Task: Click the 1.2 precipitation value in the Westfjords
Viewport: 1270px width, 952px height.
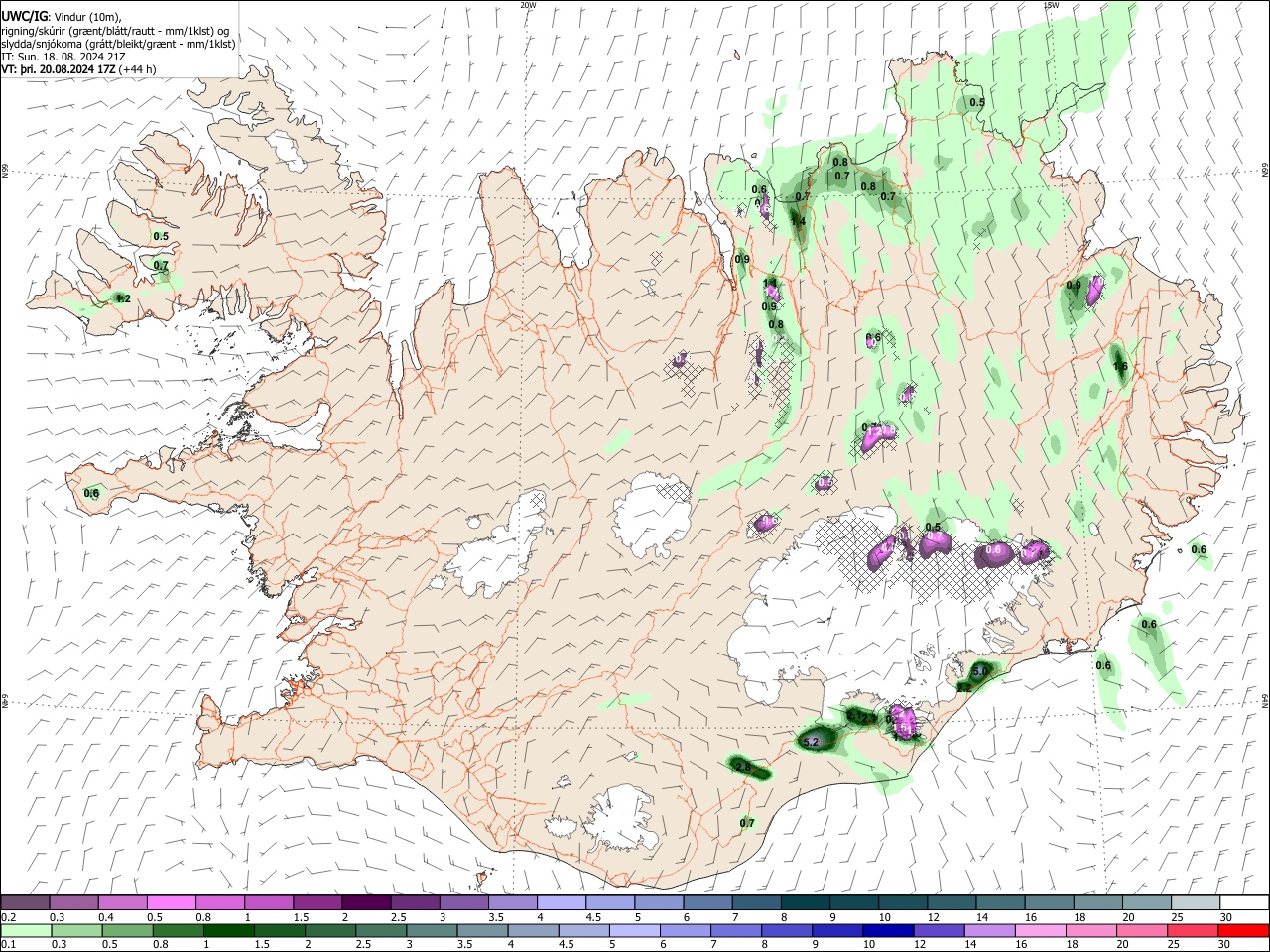Action: pyautogui.click(x=123, y=297)
